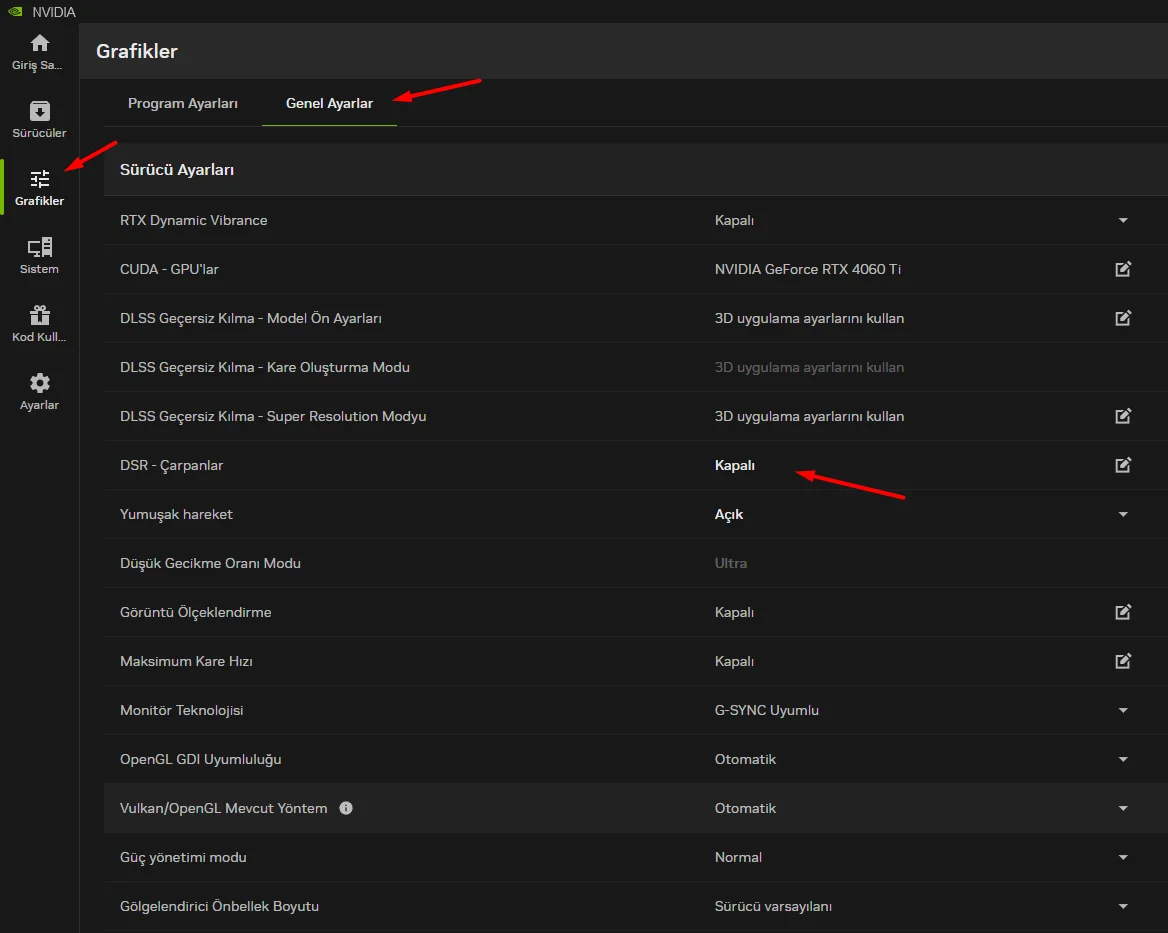Open the Kod Kullan gift icon
Image resolution: width=1168 pixels, height=933 pixels.
pyautogui.click(x=39, y=315)
